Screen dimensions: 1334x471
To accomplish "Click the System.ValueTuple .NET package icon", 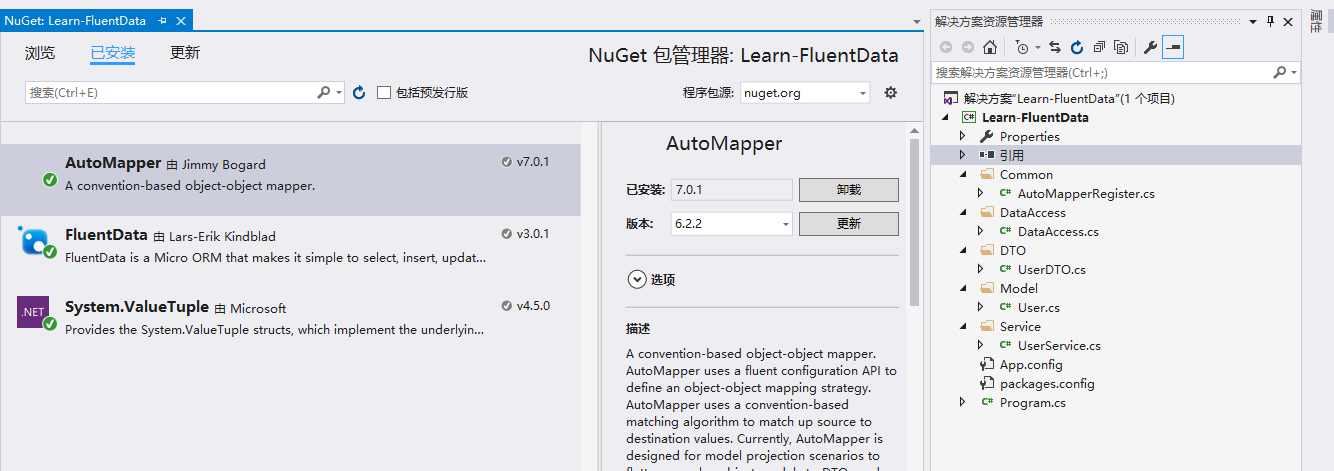I will (35, 313).
